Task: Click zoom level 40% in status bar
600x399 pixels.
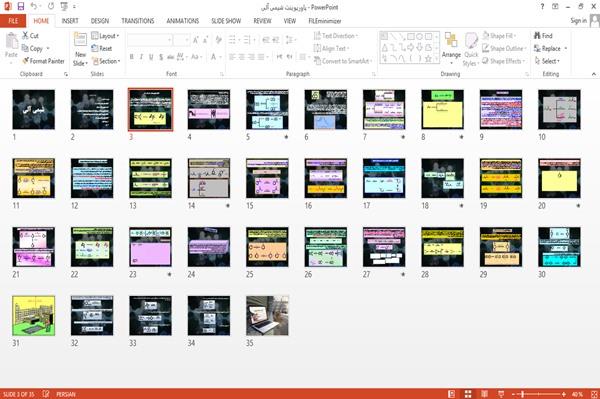Action: point(577,394)
